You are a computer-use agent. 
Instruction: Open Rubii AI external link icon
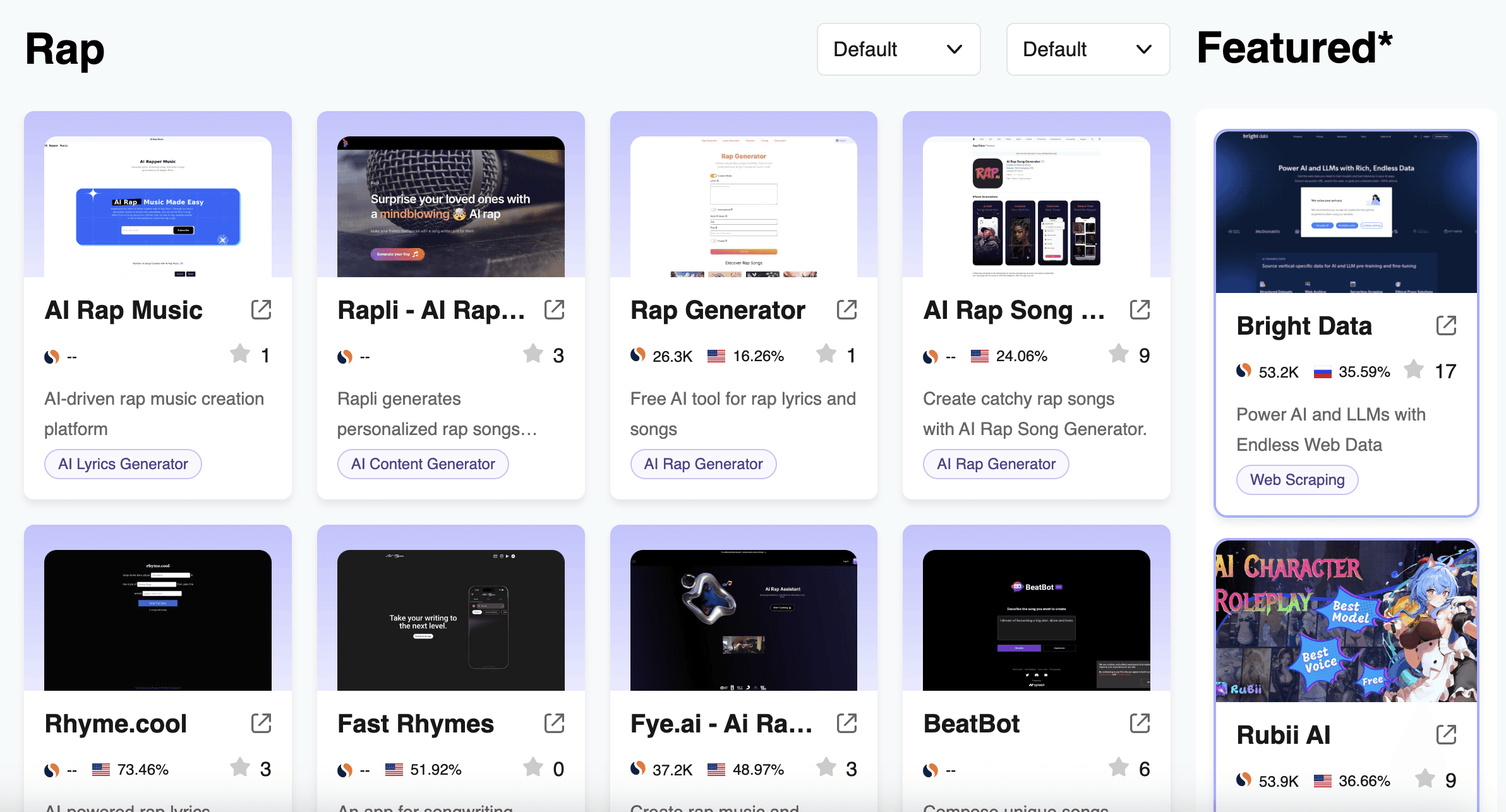click(x=1446, y=735)
